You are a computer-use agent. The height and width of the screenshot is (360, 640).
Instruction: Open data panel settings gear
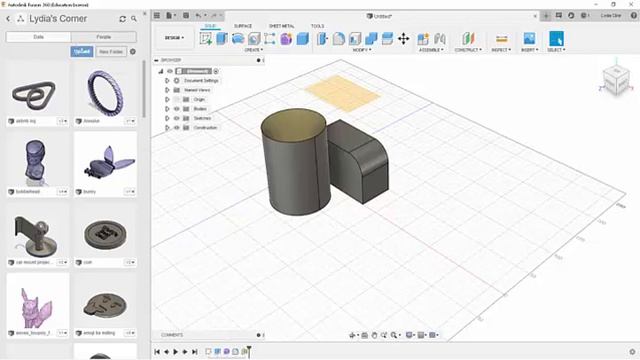click(133, 52)
